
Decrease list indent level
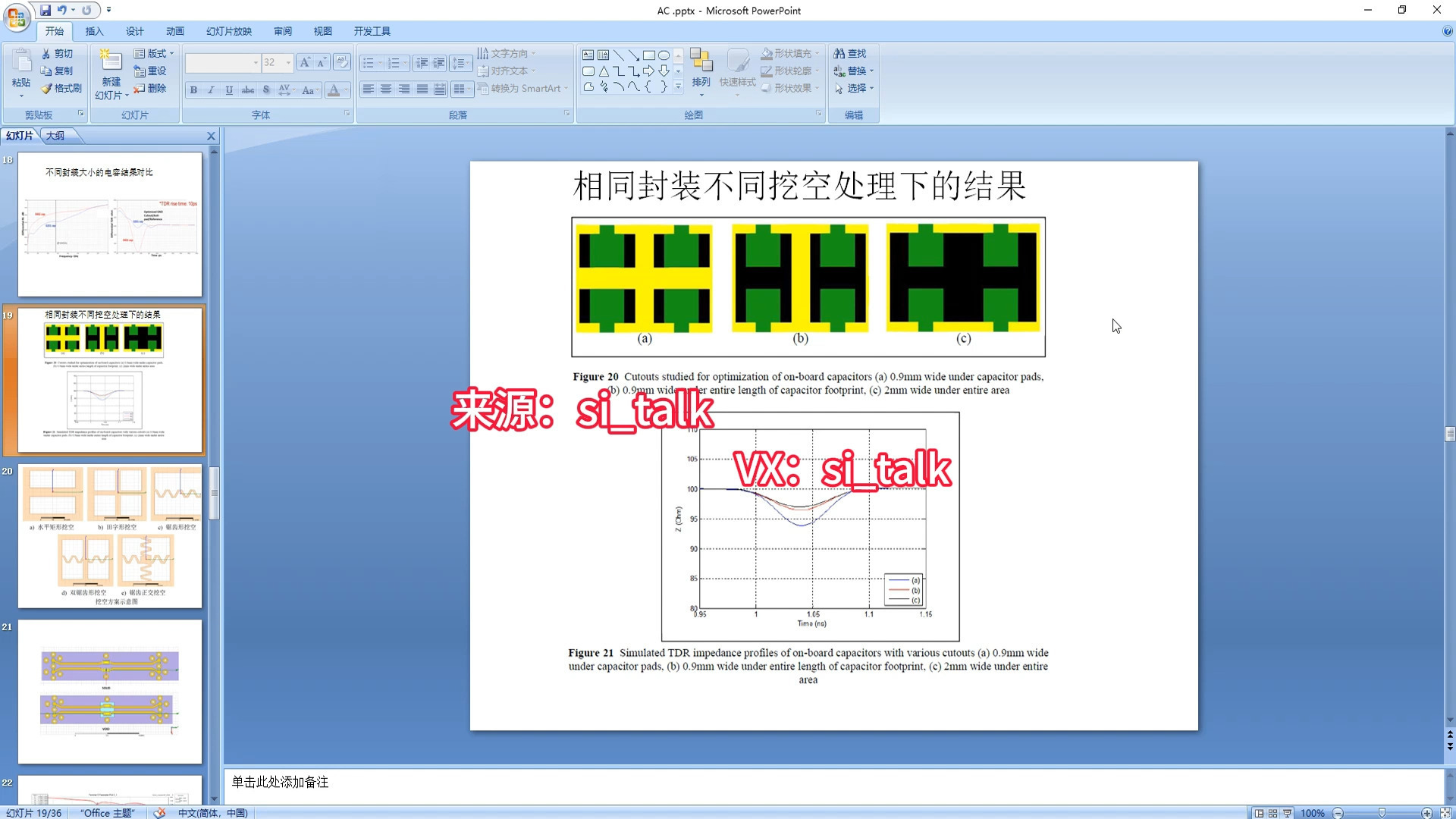(x=422, y=62)
